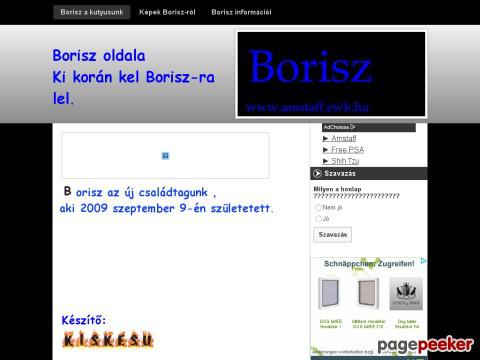Open the Amstaff ad link
This screenshot has height=360, width=480.
pos(344,138)
